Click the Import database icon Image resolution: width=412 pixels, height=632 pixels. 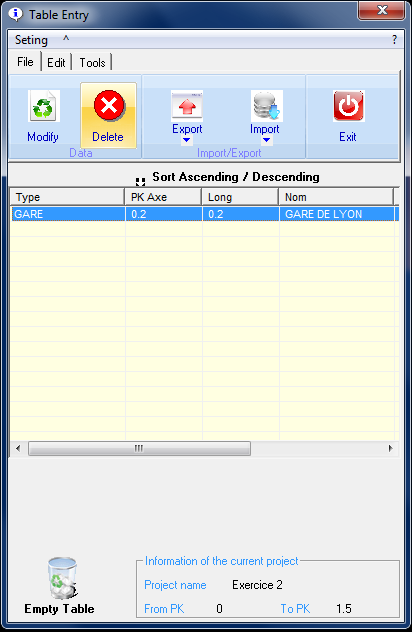[266, 106]
